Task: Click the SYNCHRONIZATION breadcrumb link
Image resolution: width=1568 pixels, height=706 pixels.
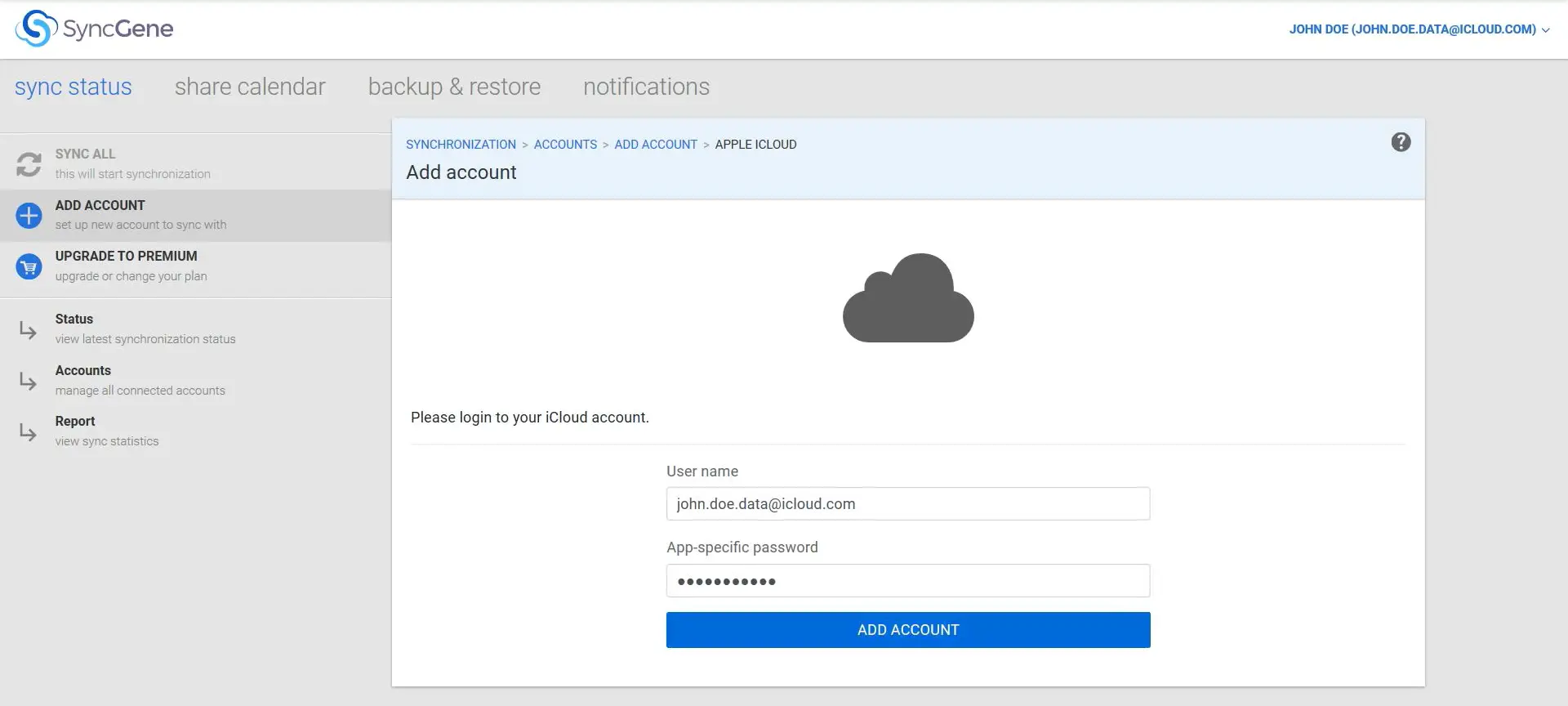Action: click(461, 145)
